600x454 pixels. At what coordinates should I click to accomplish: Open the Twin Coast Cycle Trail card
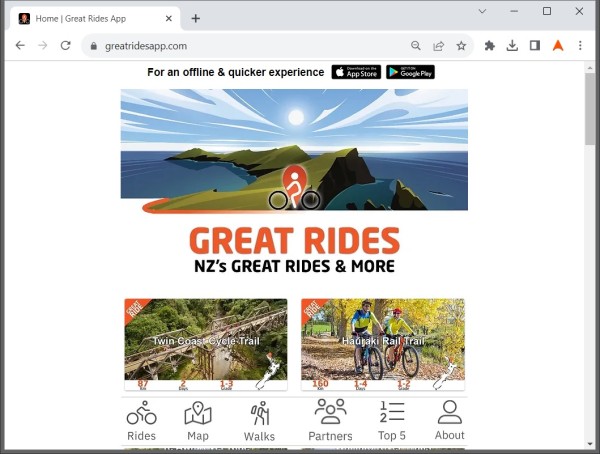click(x=206, y=345)
